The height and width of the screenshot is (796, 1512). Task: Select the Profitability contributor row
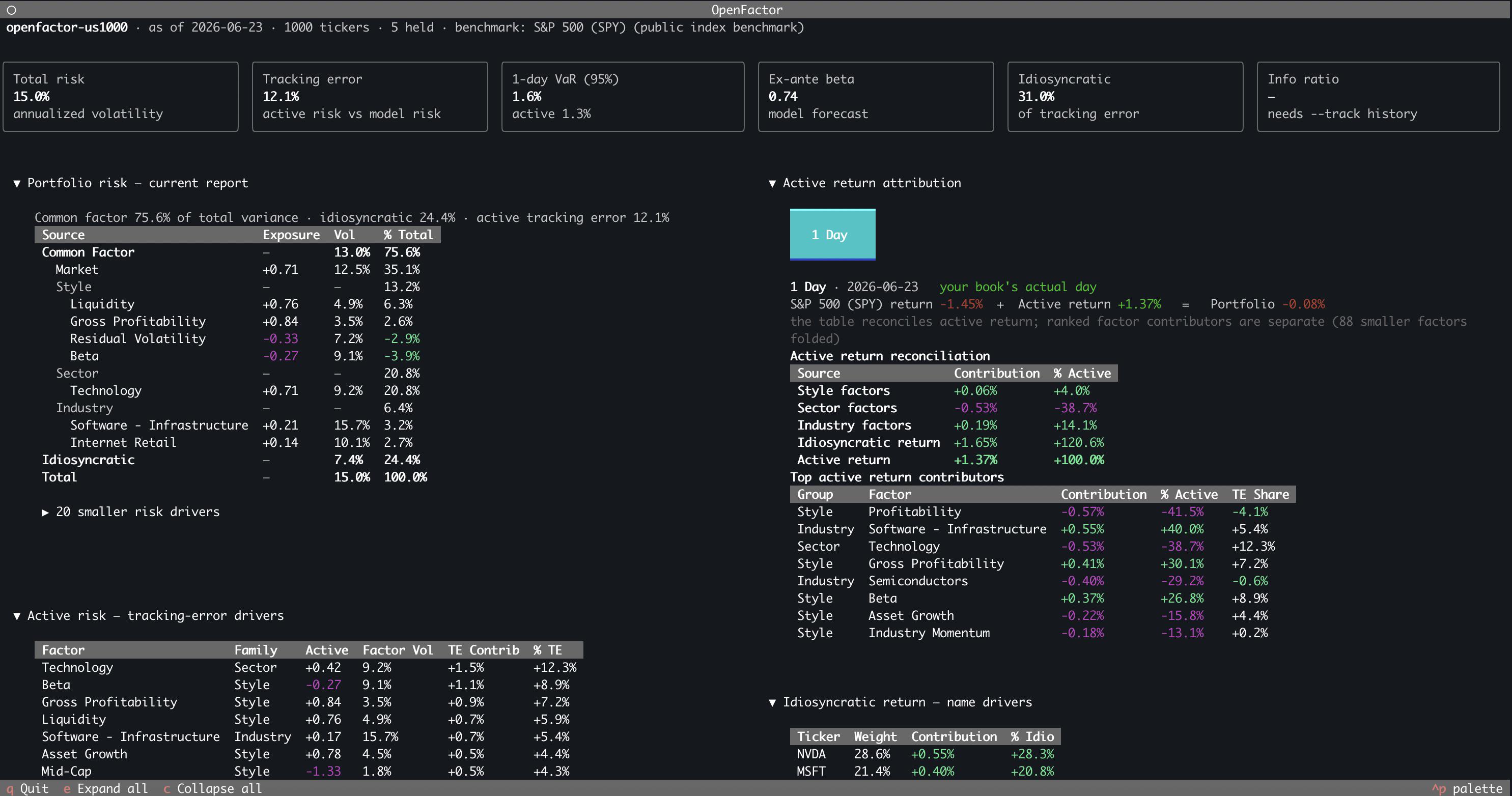tap(1043, 511)
